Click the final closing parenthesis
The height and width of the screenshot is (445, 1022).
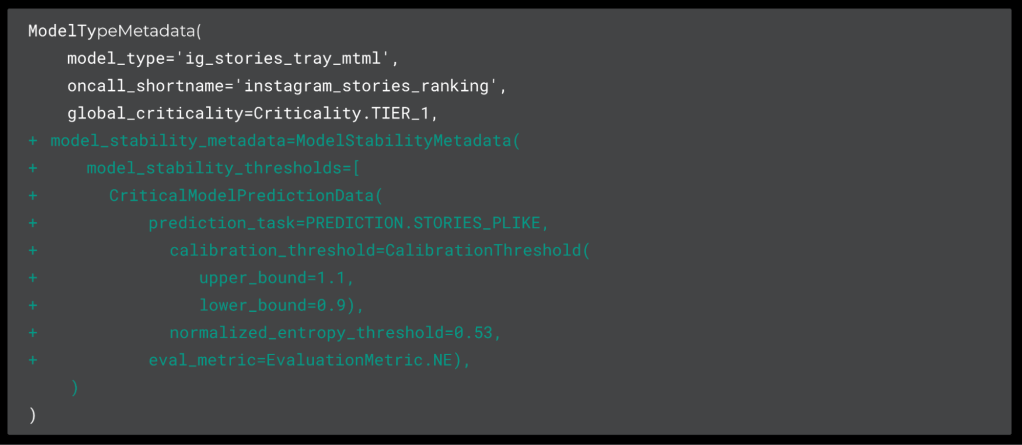33,416
